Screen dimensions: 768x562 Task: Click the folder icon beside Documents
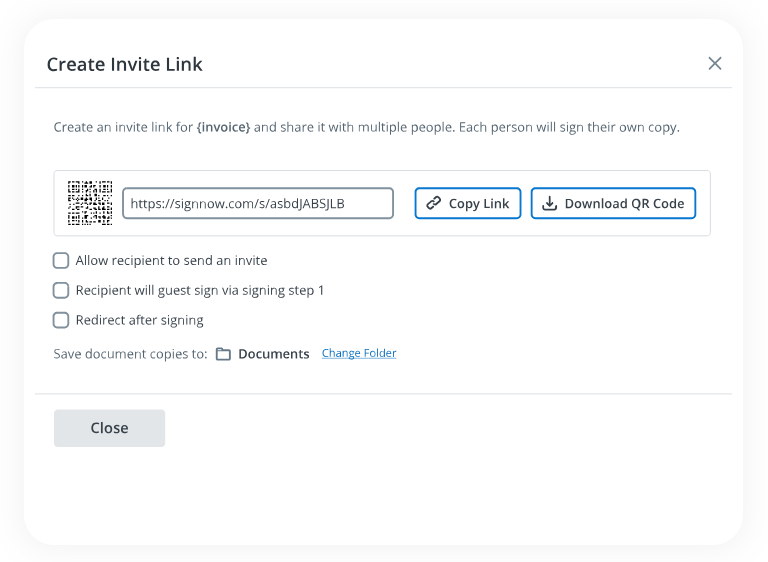tap(224, 354)
